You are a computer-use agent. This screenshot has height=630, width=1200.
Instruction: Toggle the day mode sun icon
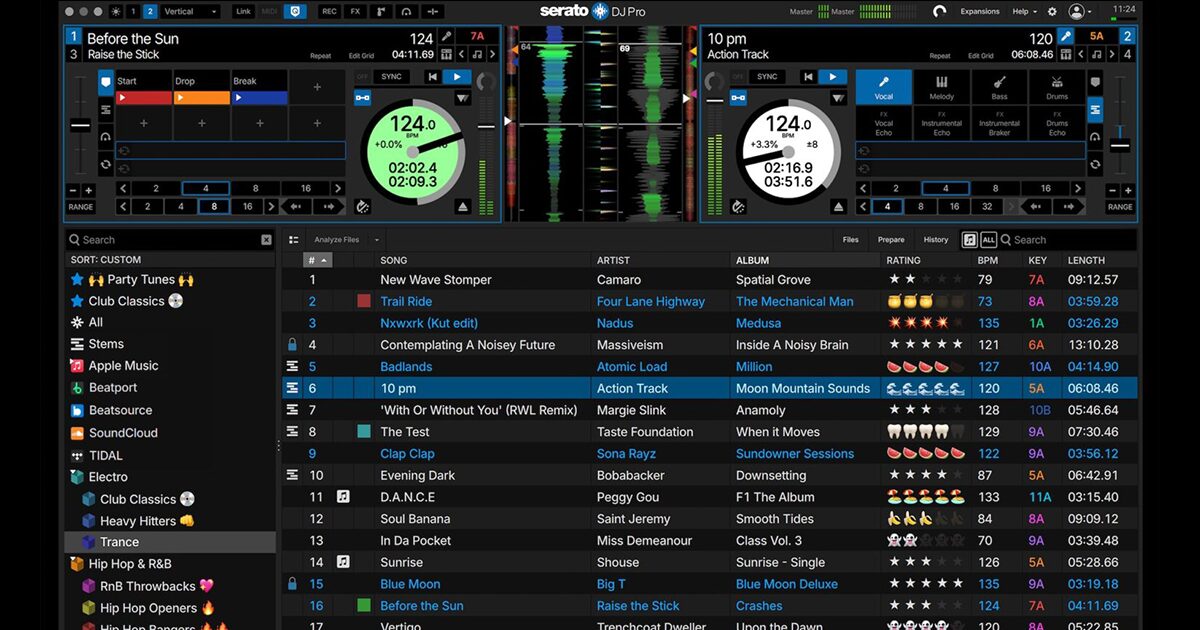pyautogui.click(x=116, y=11)
